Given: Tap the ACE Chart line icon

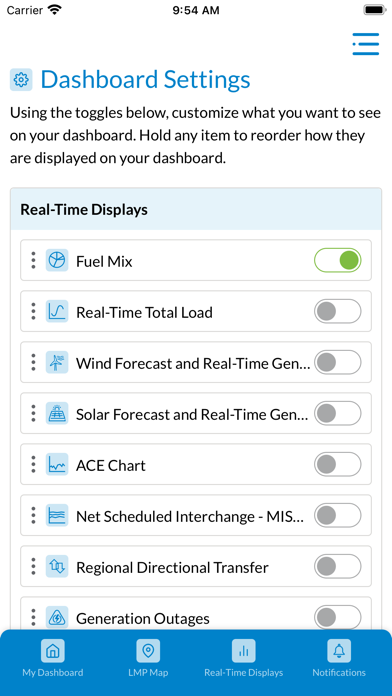Looking at the screenshot, I should (x=57, y=465).
